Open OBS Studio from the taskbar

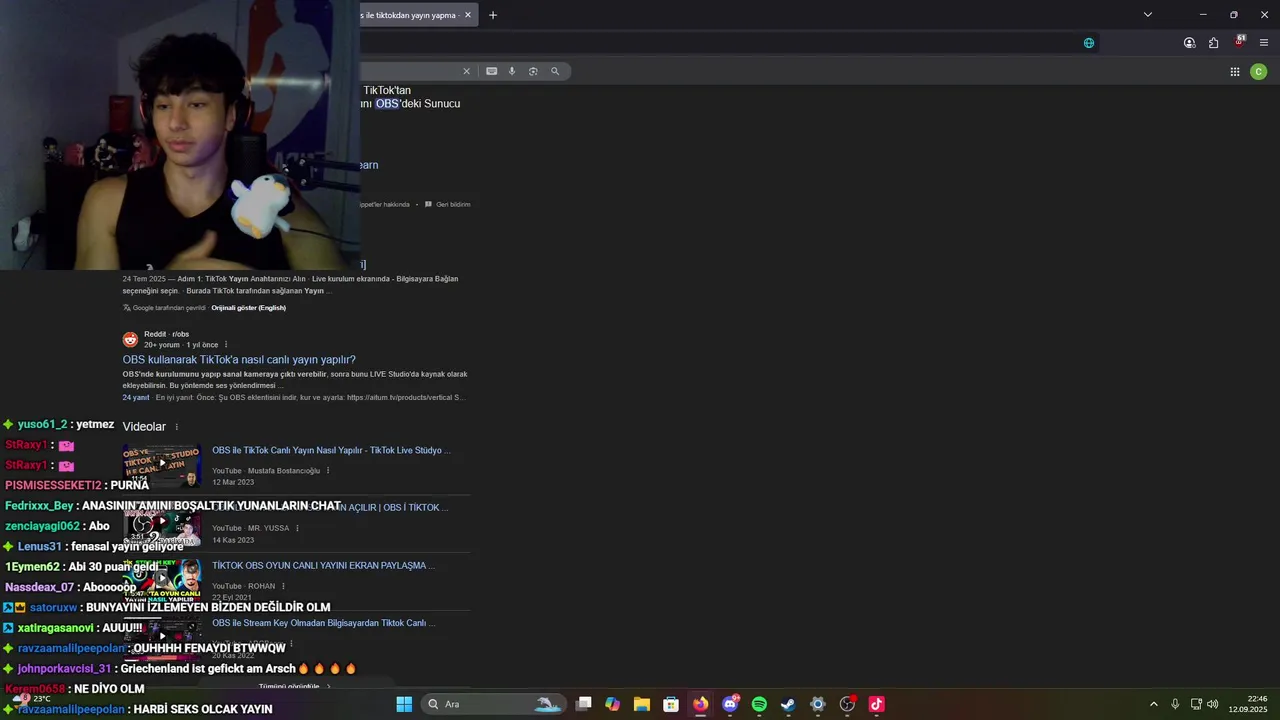[x=847, y=704]
